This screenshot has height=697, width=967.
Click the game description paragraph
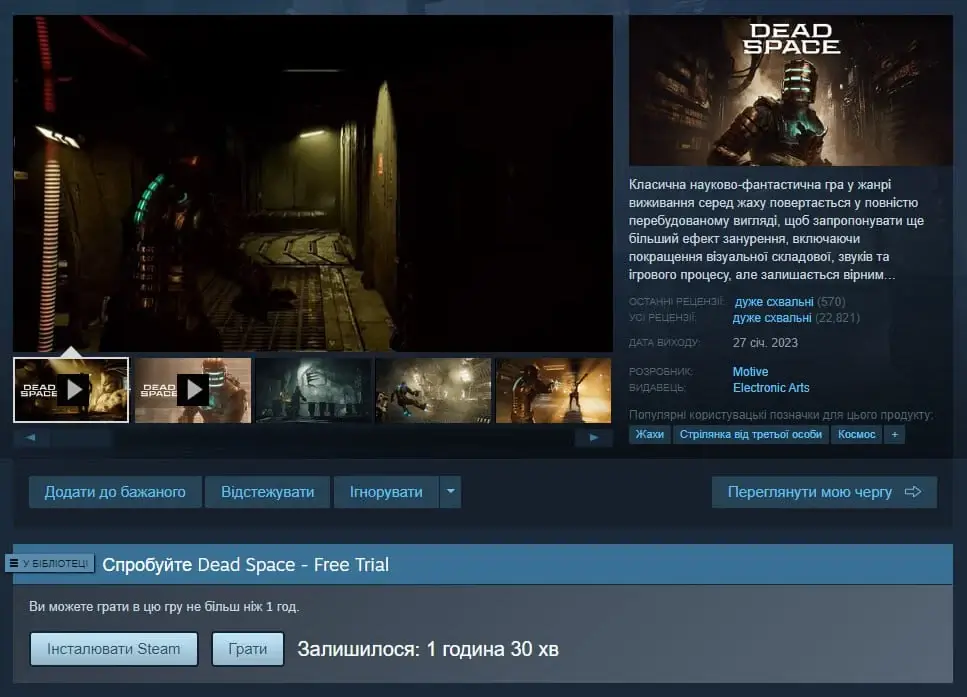pyautogui.click(x=777, y=229)
